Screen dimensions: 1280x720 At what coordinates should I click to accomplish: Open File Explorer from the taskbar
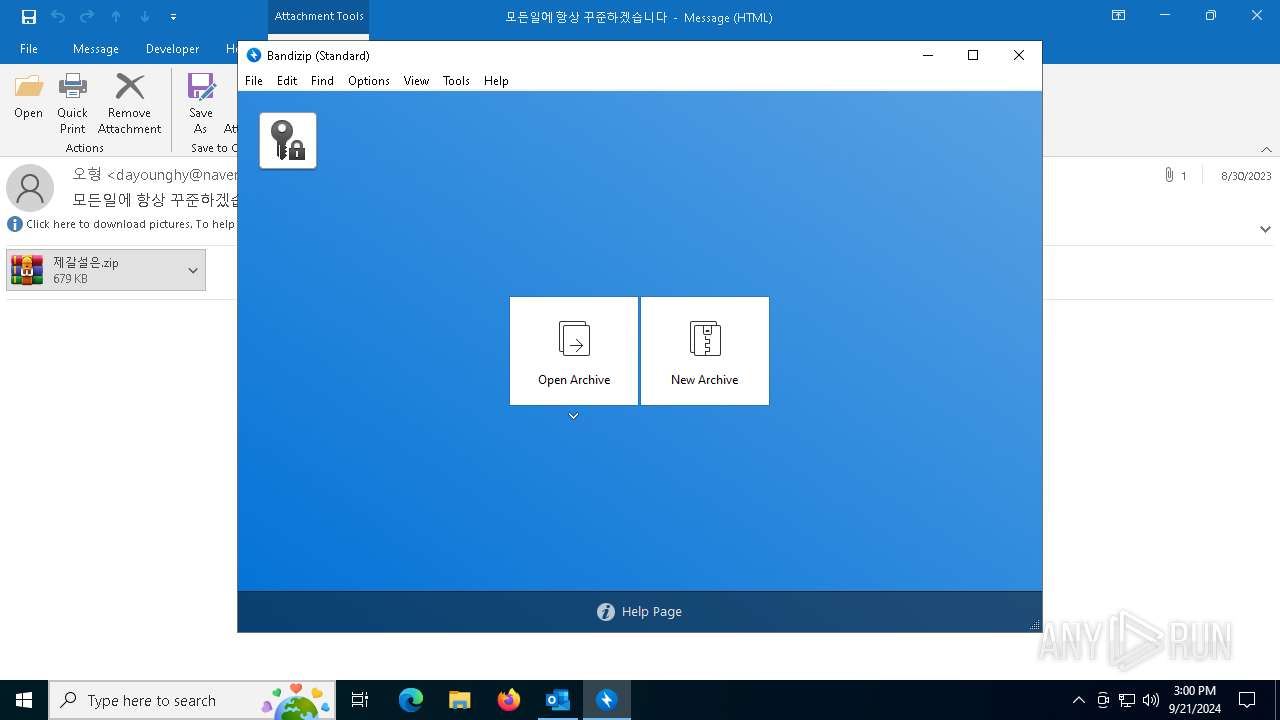pos(460,700)
